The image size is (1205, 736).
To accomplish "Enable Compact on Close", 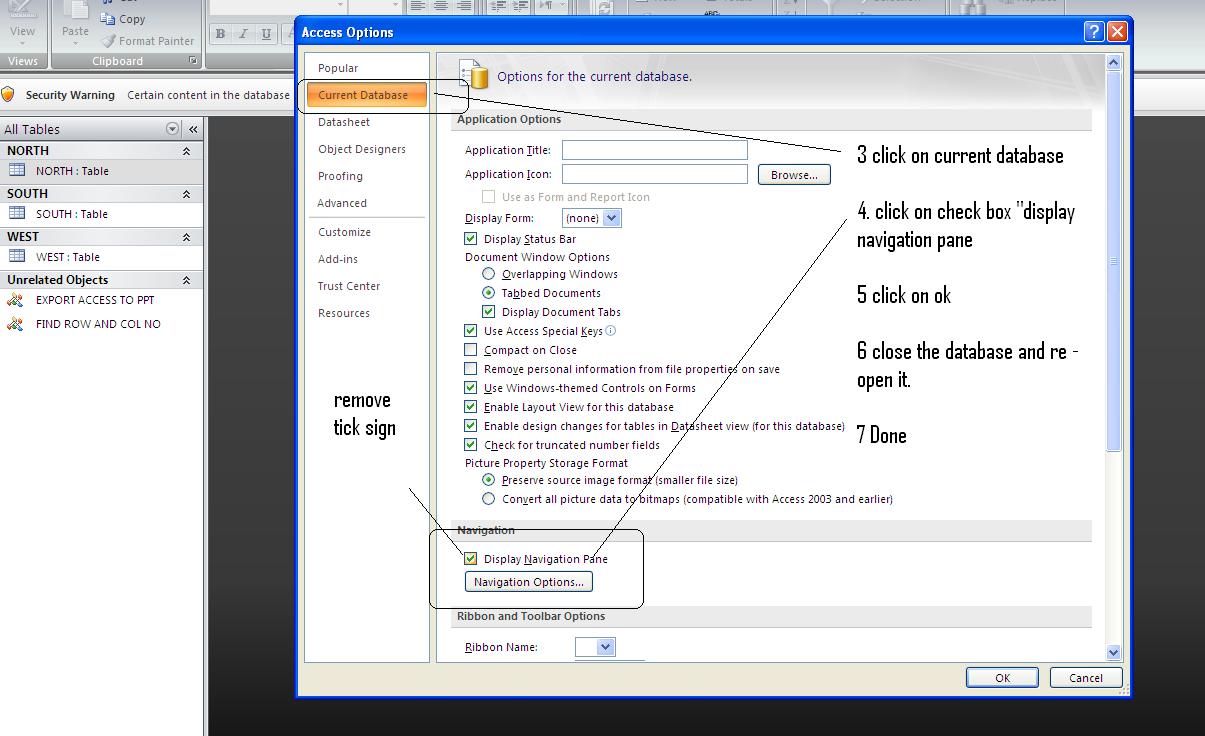I will (470, 350).
